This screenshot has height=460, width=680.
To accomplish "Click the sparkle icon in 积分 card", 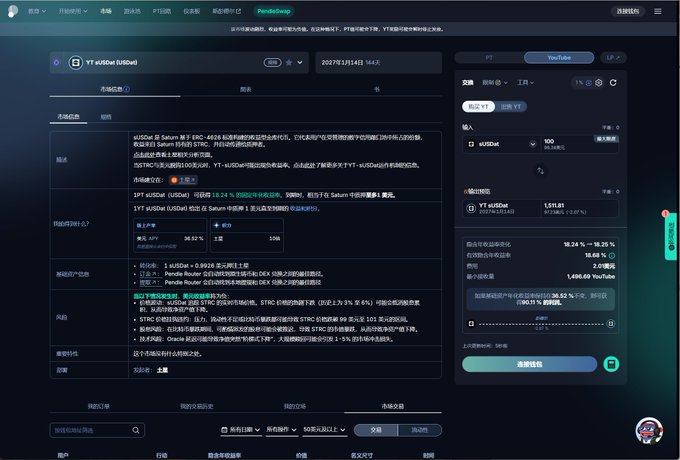I will [216, 225].
